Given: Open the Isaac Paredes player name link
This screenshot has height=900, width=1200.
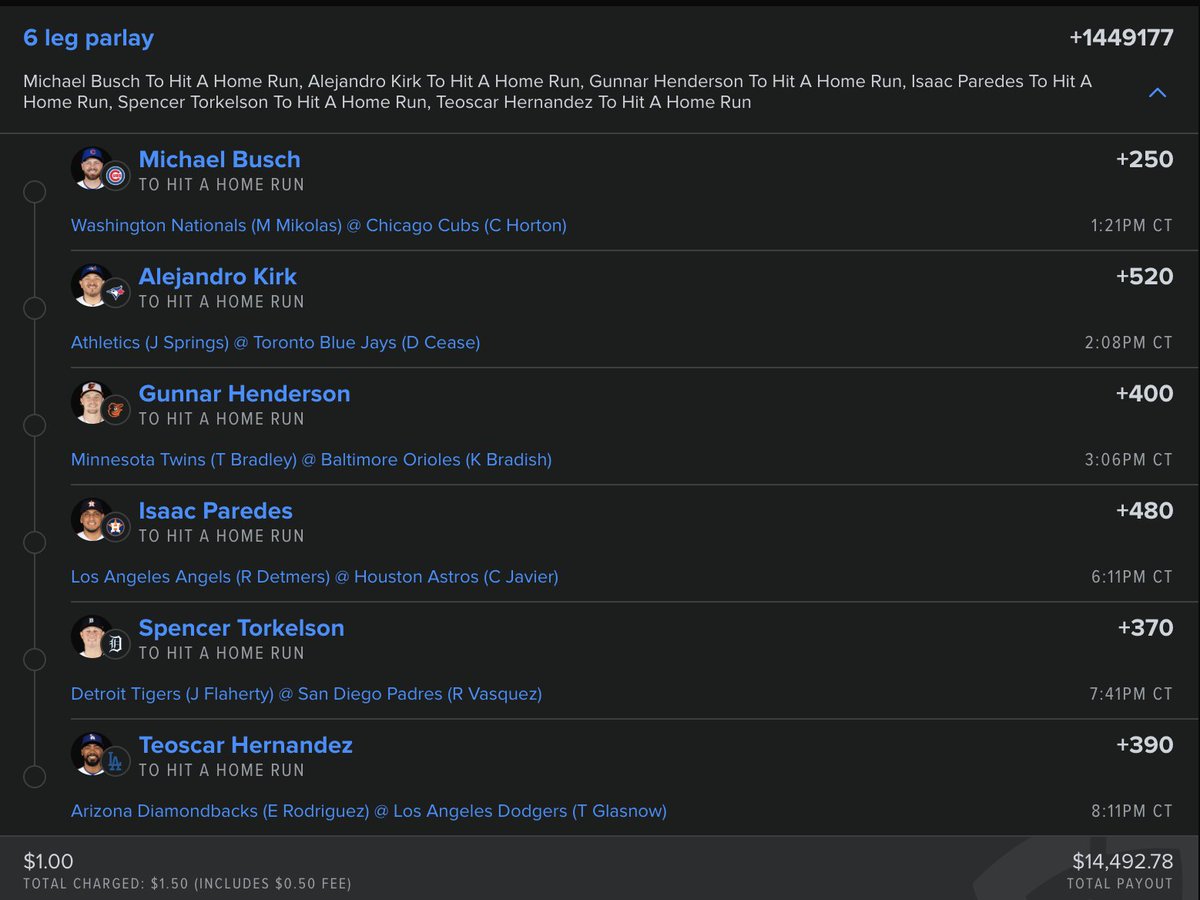Looking at the screenshot, I should point(215,510).
